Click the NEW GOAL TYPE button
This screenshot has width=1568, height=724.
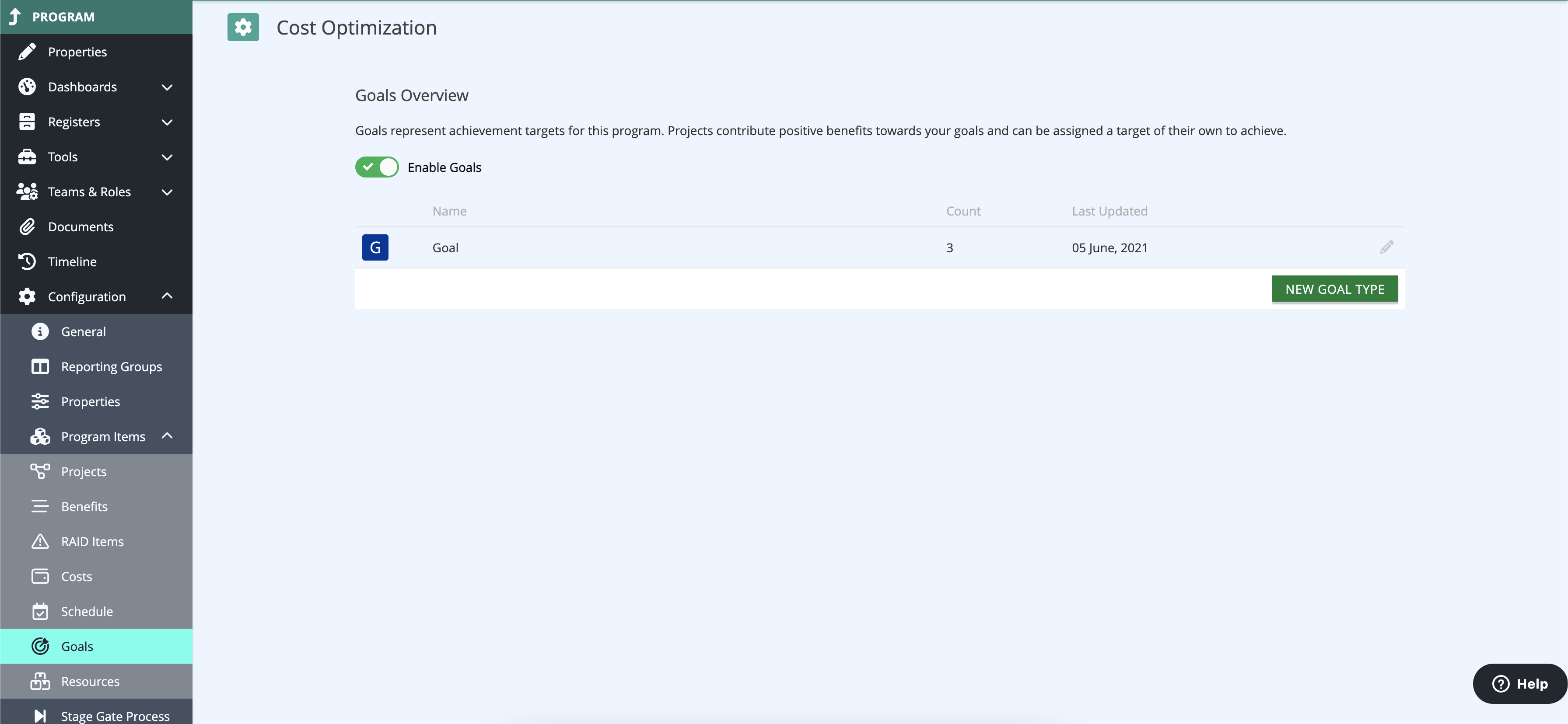[1334, 289]
